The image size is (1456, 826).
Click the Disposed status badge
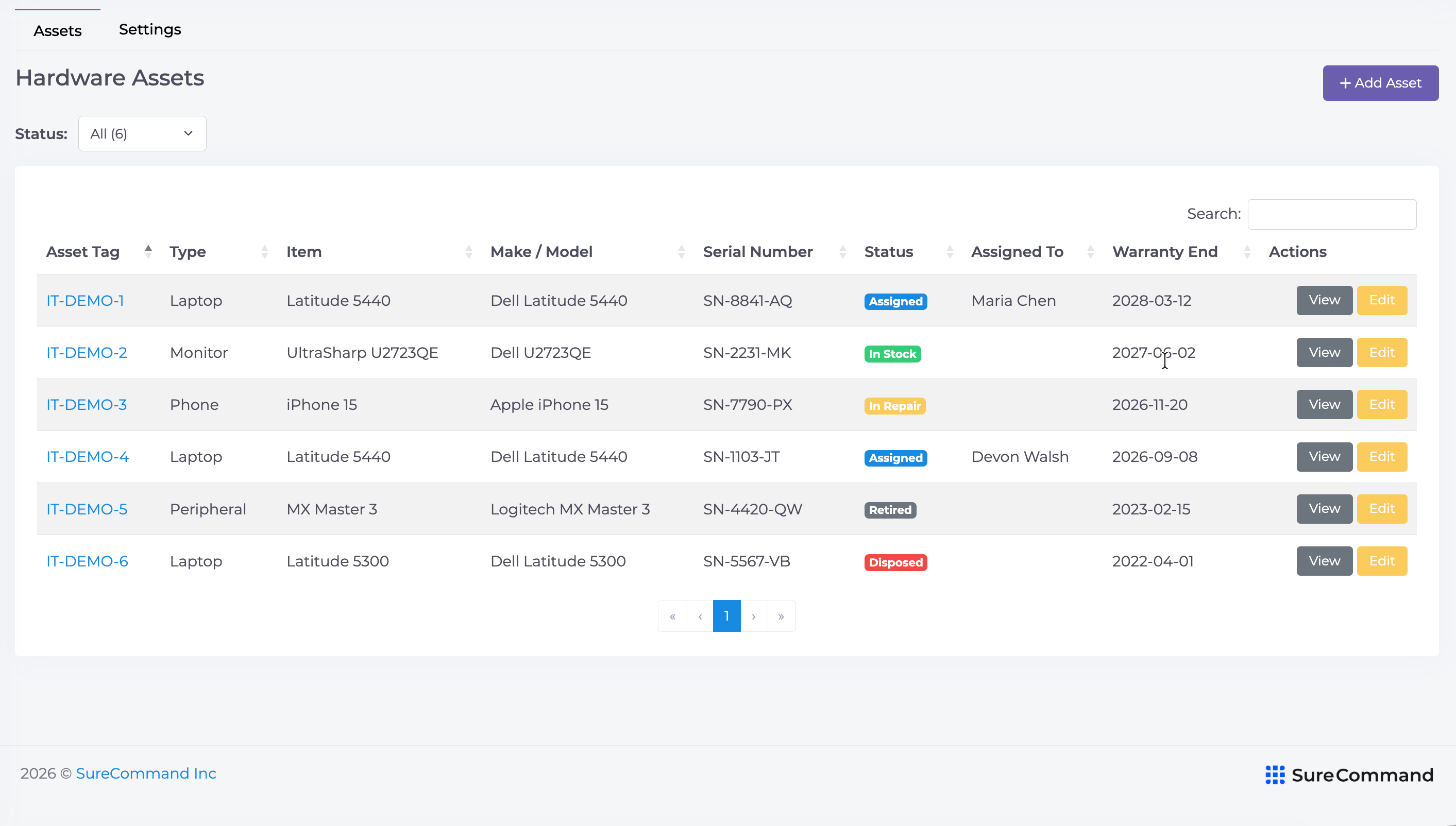coord(896,563)
